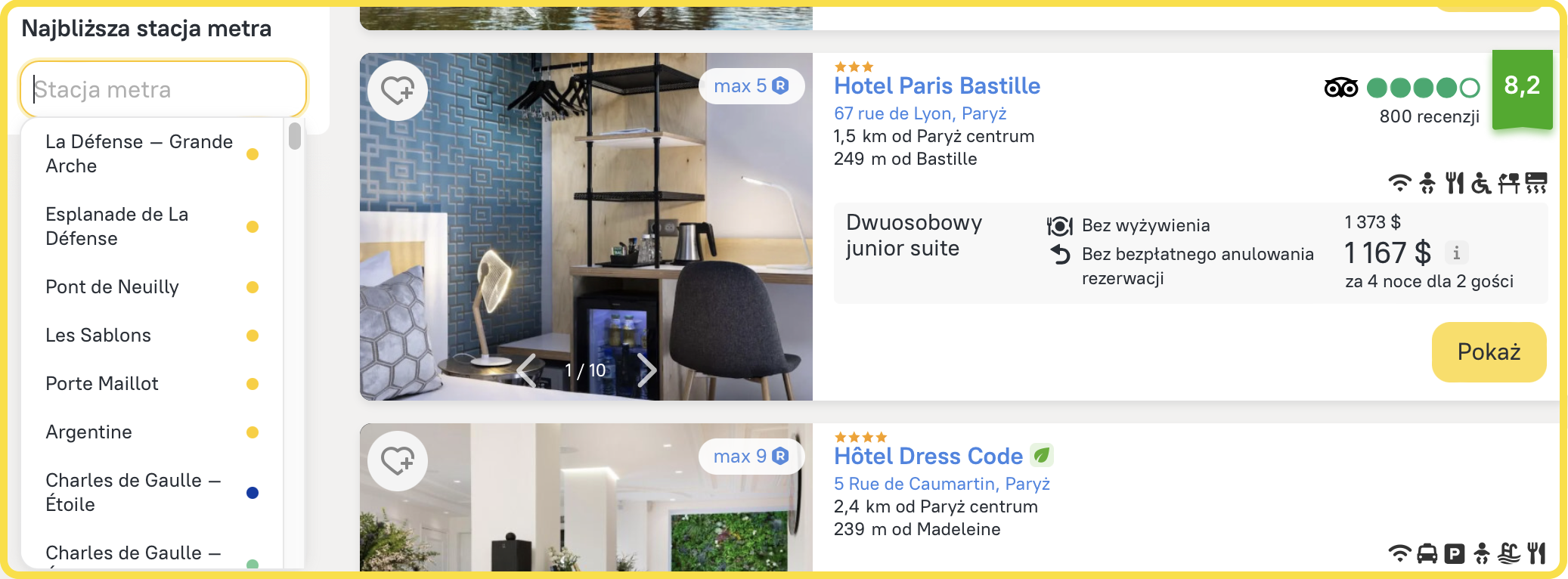Add Hotel Paris Bastille to favorites heart
The image size is (1568, 579).
398,91
